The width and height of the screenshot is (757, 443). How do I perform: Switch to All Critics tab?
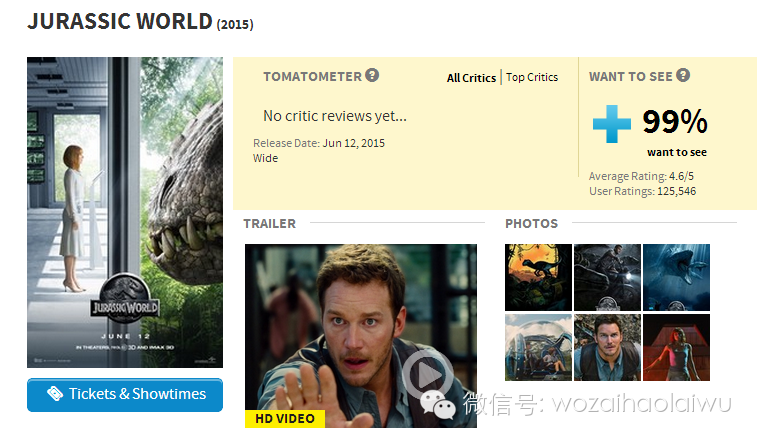(x=471, y=78)
